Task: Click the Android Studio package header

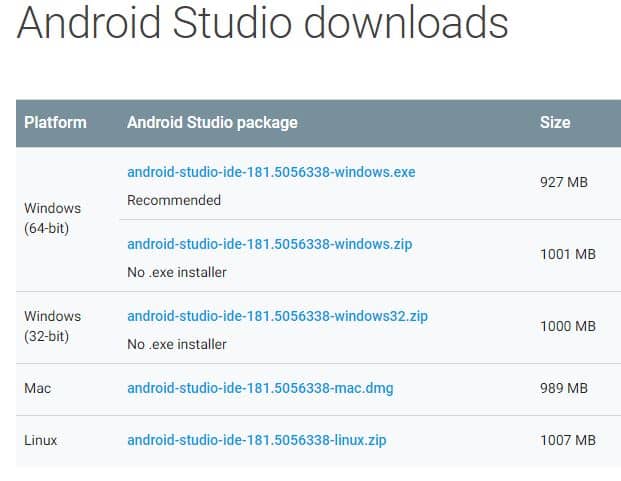Action: tap(212, 122)
